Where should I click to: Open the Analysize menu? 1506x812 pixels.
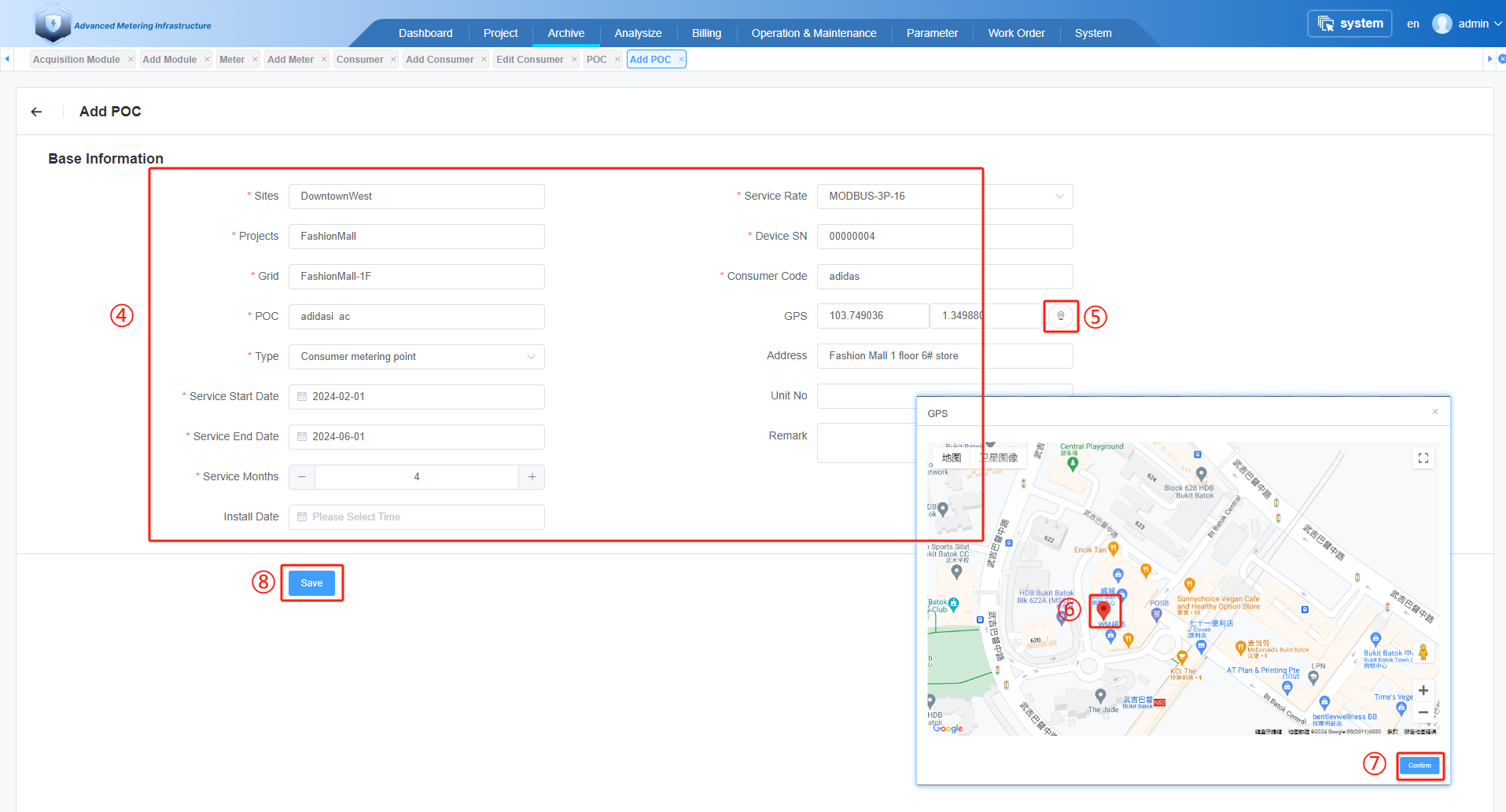[x=638, y=33]
